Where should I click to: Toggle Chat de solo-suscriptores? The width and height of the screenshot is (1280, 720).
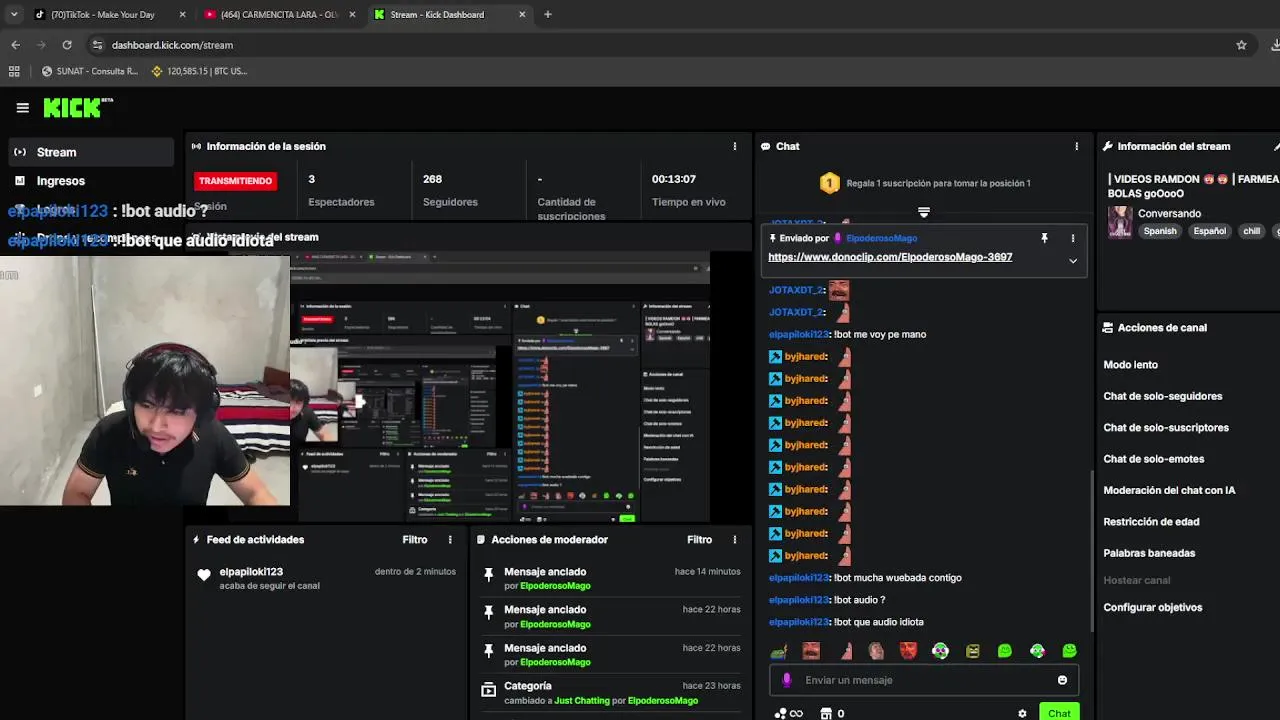(x=1166, y=428)
